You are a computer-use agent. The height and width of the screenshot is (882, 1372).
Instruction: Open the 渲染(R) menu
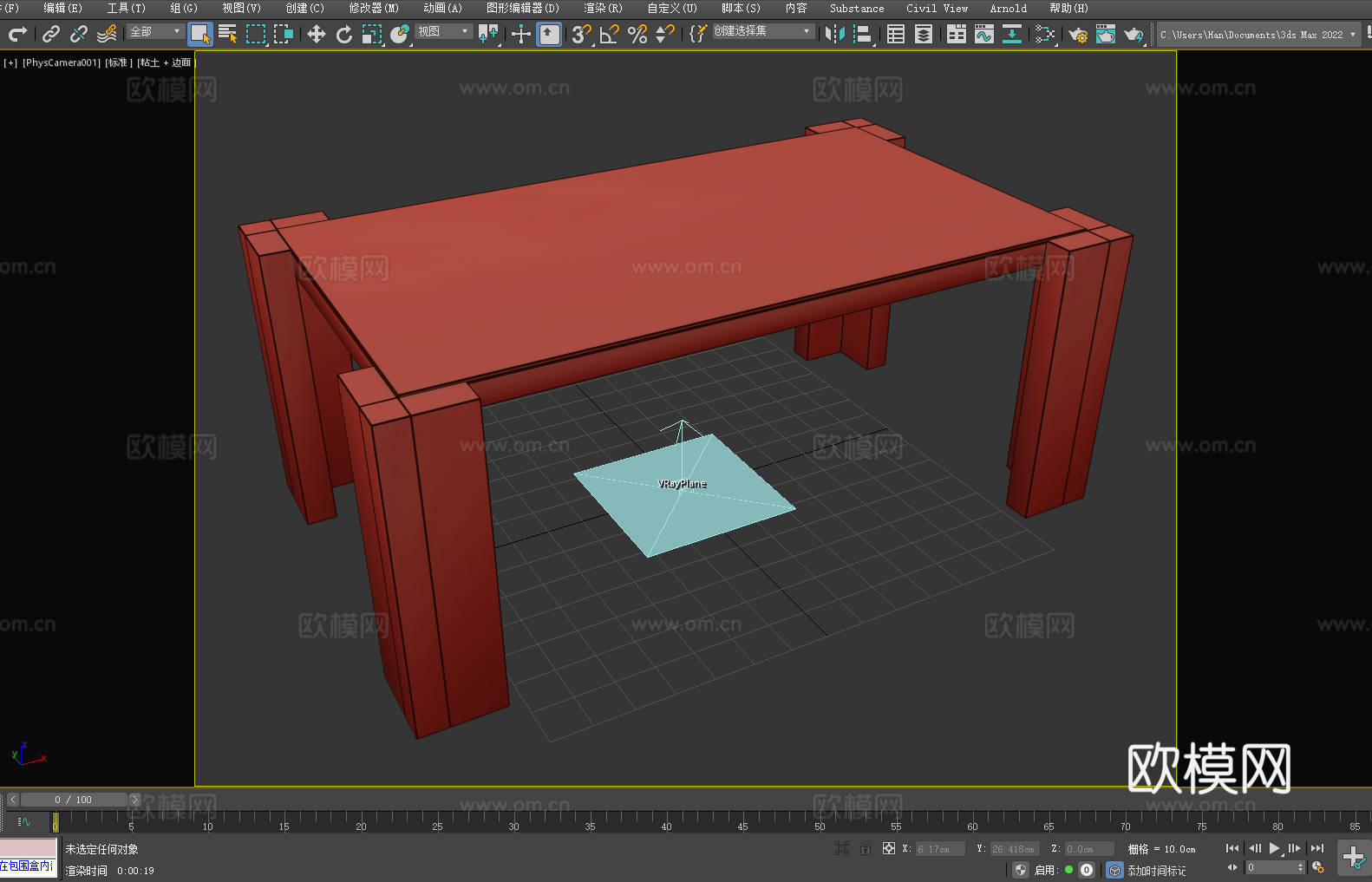click(x=604, y=8)
